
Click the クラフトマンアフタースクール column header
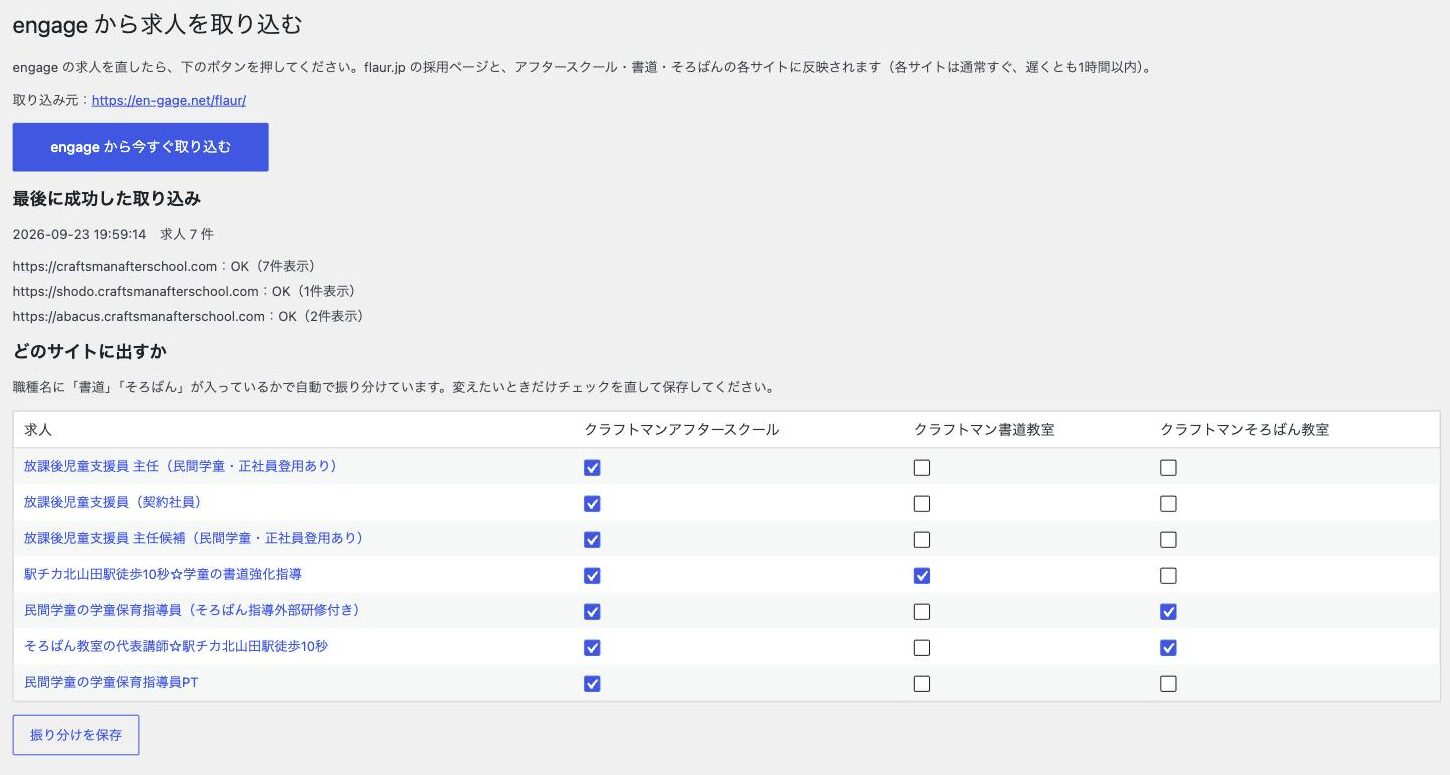(x=681, y=430)
